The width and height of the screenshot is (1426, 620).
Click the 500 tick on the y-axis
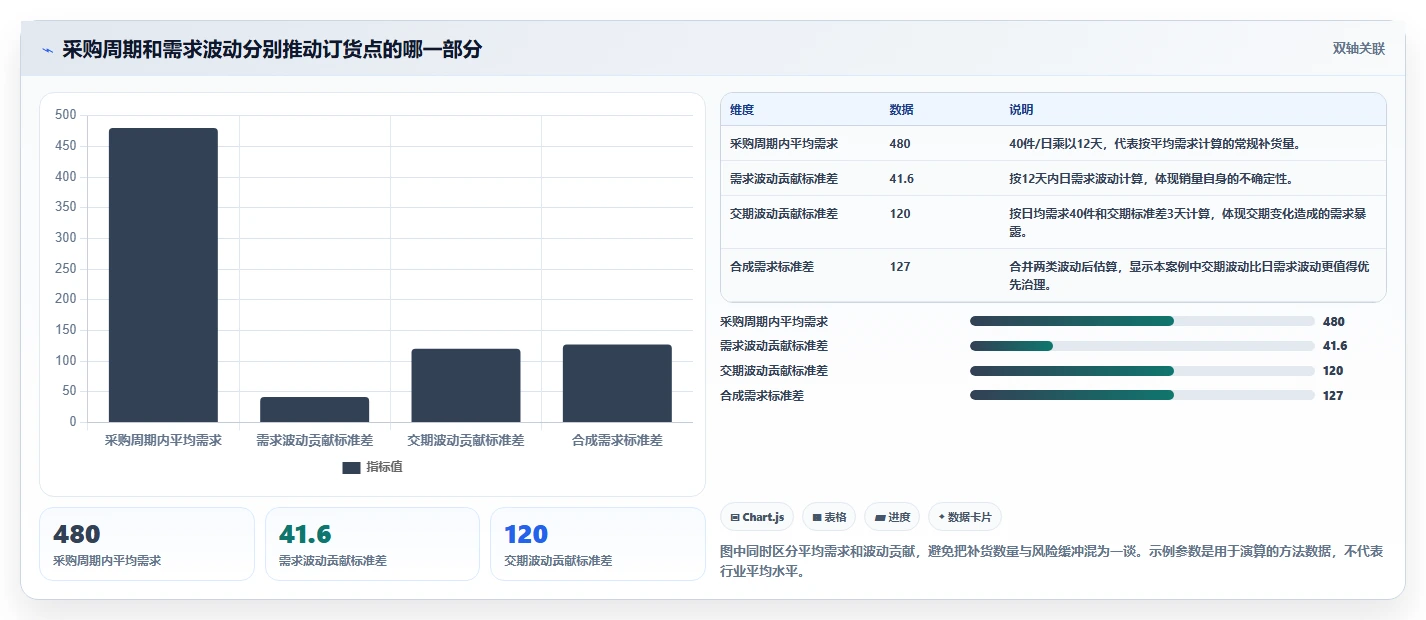coord(66,115)
